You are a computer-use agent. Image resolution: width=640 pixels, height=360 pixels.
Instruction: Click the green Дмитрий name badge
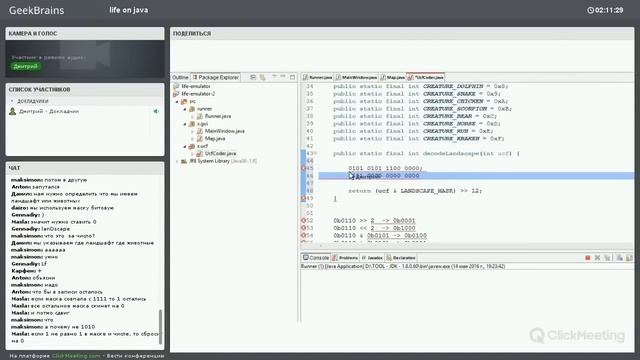tap(25, 66)
